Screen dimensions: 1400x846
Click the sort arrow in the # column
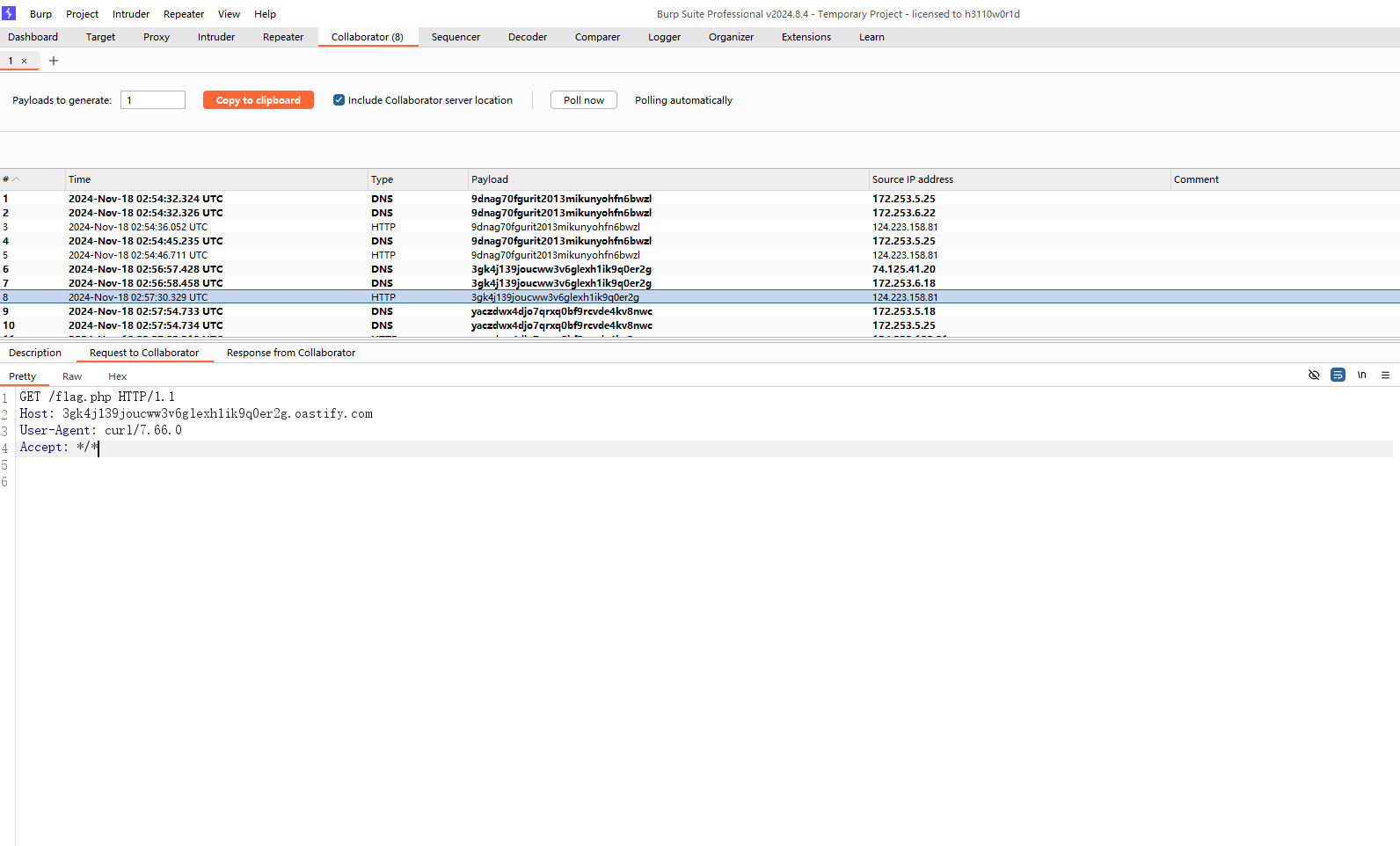(16, 179)
